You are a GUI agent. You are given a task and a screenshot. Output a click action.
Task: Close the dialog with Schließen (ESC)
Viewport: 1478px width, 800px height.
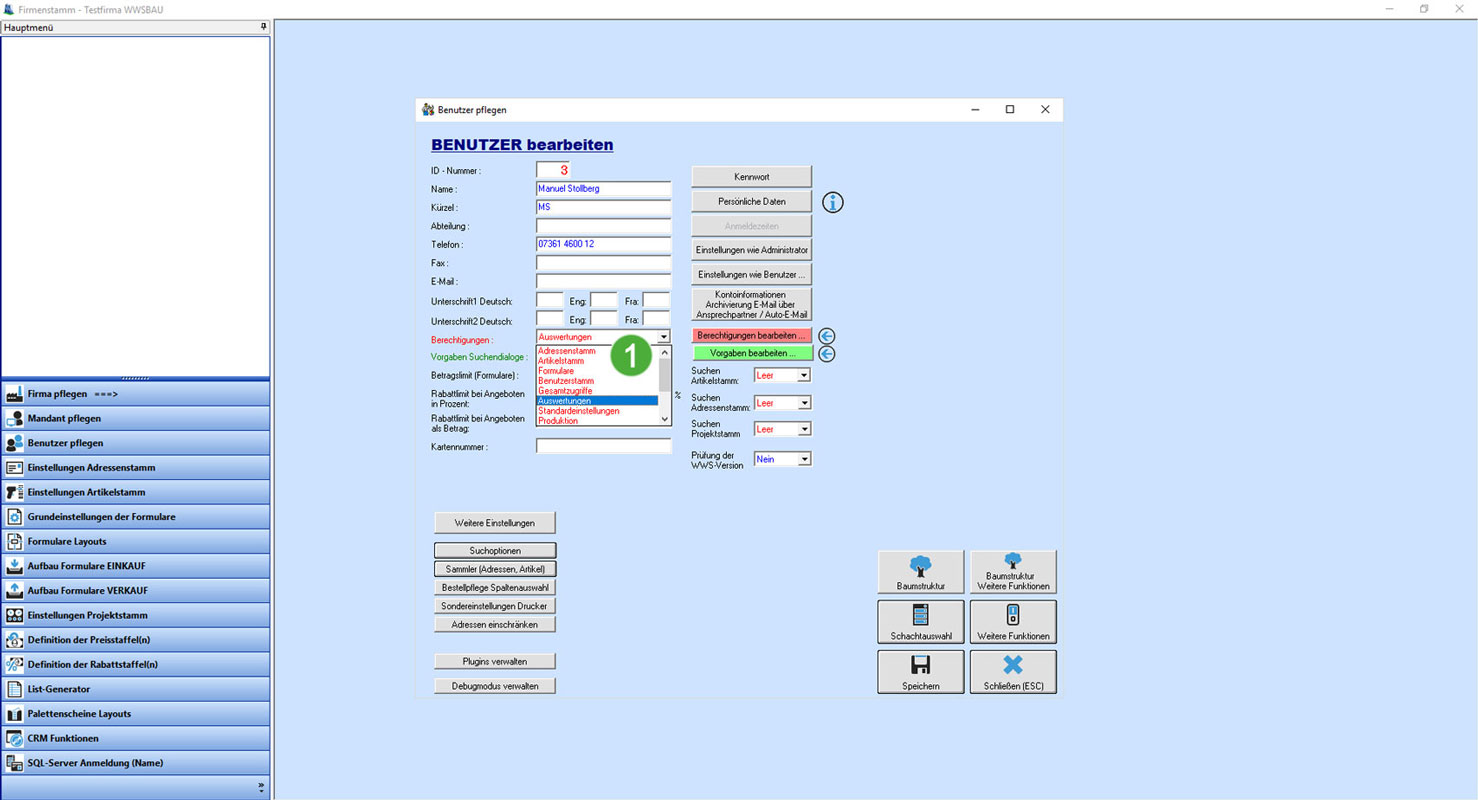[1013, 672]
